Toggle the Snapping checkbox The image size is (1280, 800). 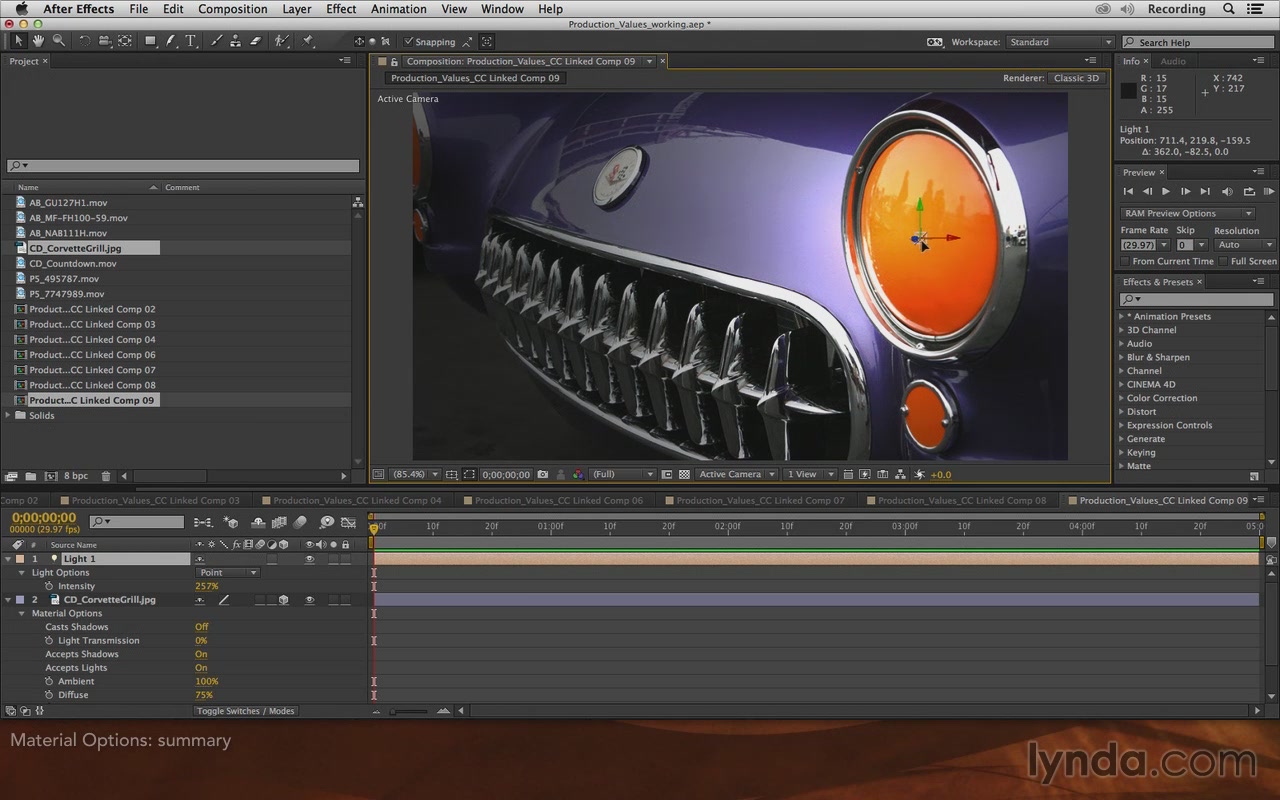point(409,42)
